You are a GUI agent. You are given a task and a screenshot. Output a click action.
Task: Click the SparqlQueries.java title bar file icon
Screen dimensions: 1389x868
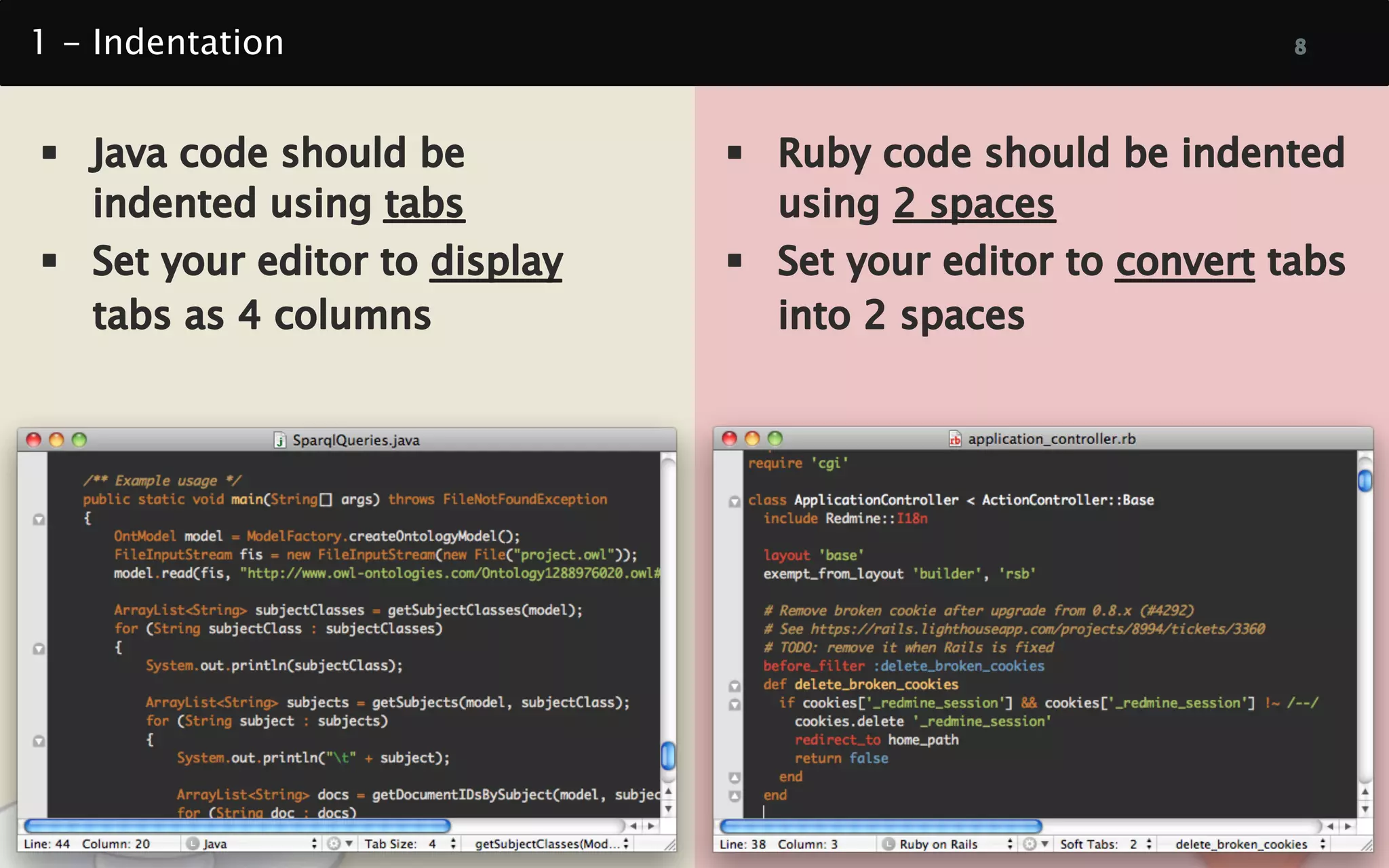(x=279, y=440)
